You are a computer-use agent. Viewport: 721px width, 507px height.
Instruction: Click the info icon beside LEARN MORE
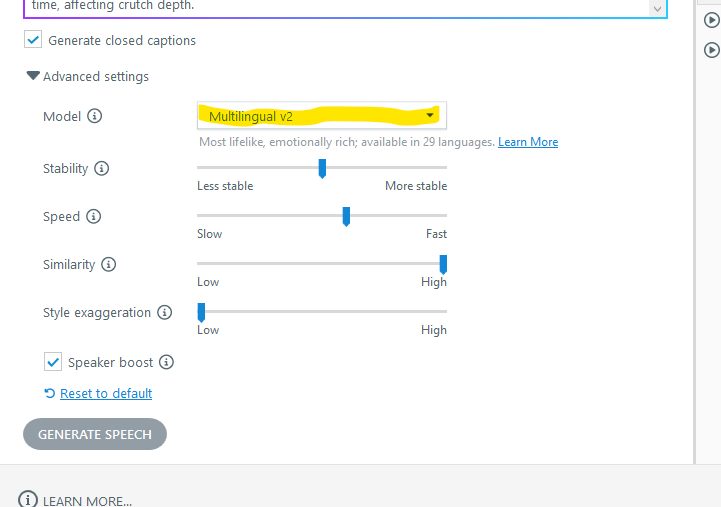tap(28, 500)
